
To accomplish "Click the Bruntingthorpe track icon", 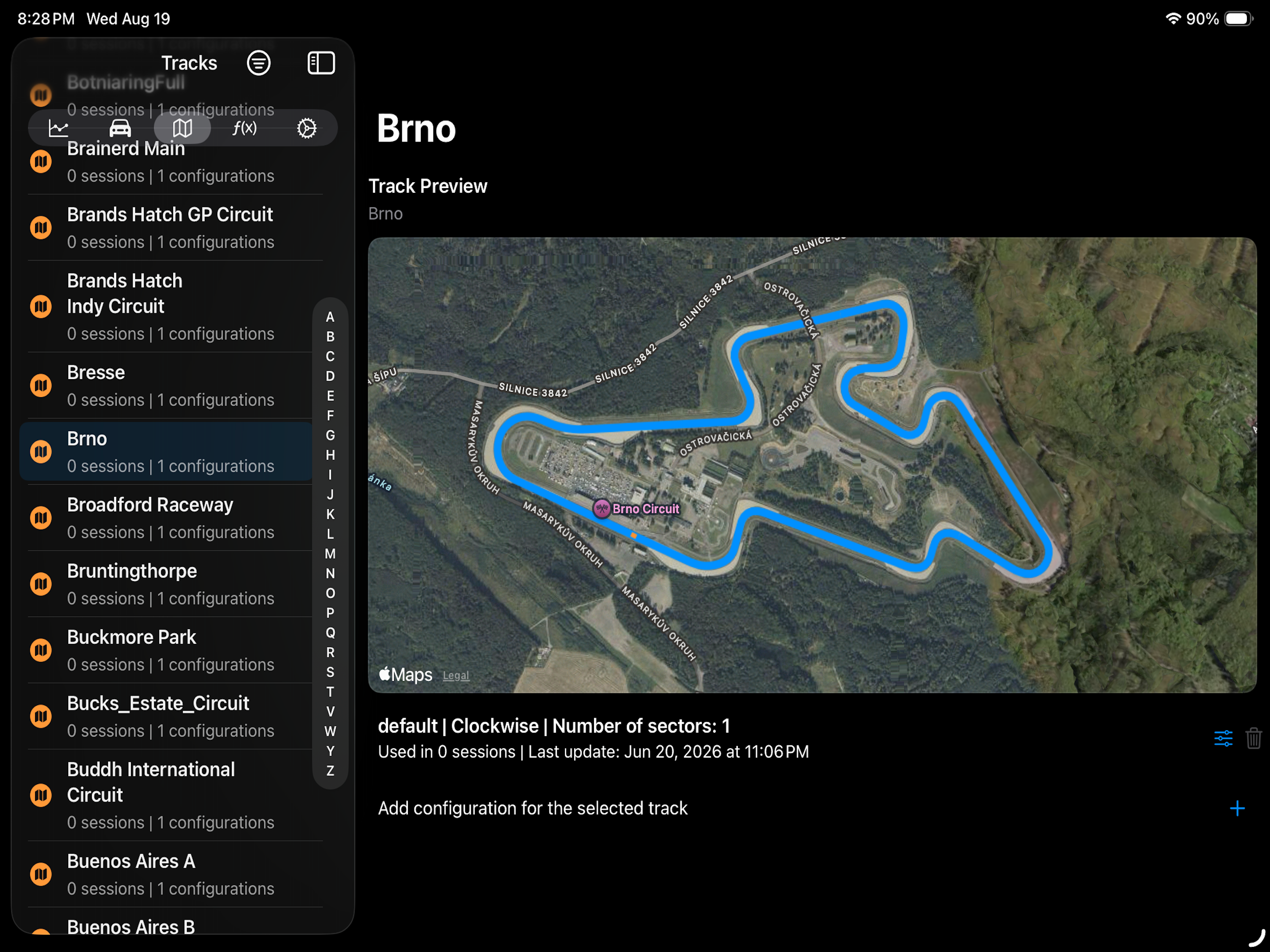I will pos(41,584).
